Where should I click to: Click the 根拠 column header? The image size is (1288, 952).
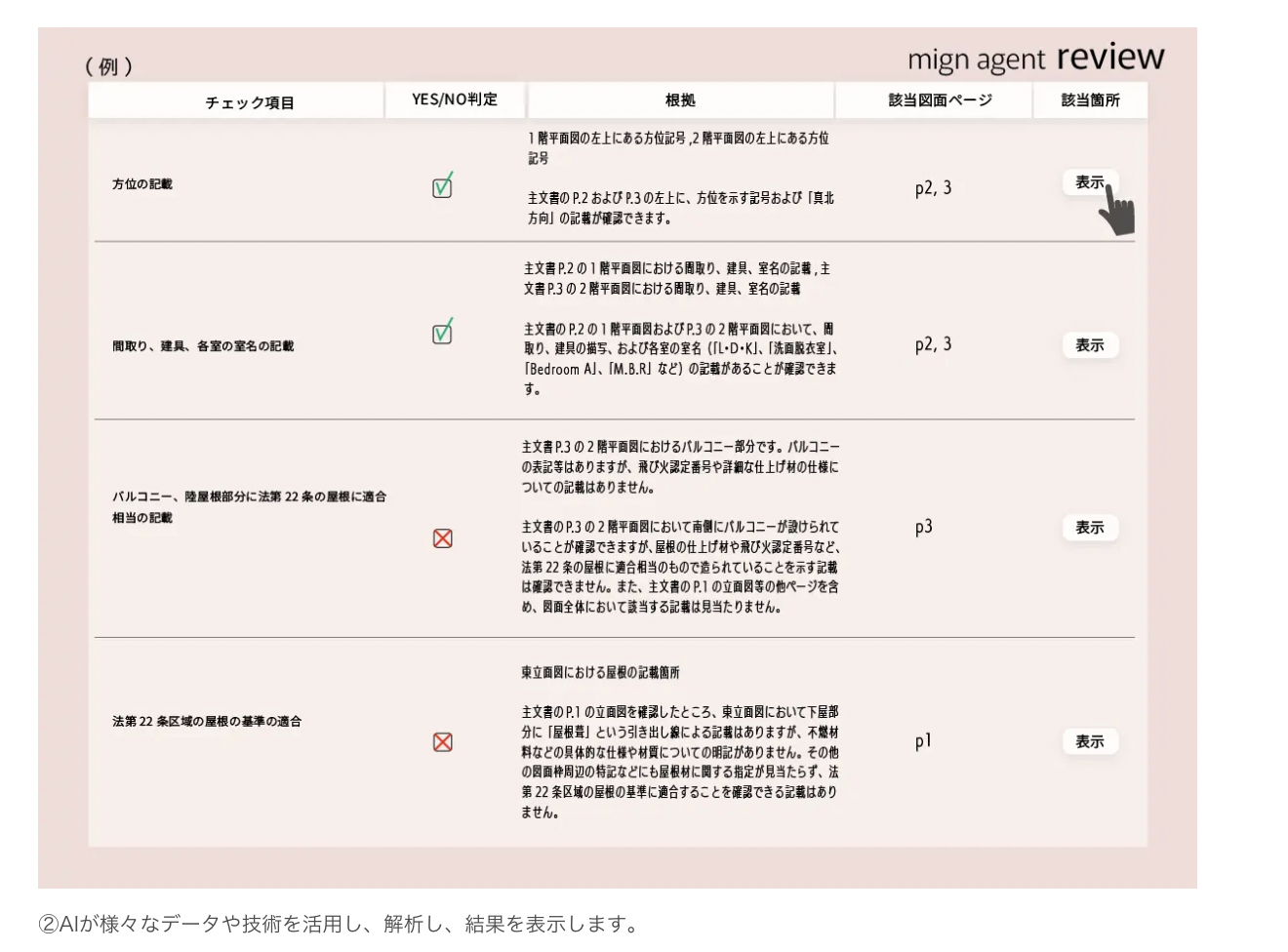pos(680,100)
